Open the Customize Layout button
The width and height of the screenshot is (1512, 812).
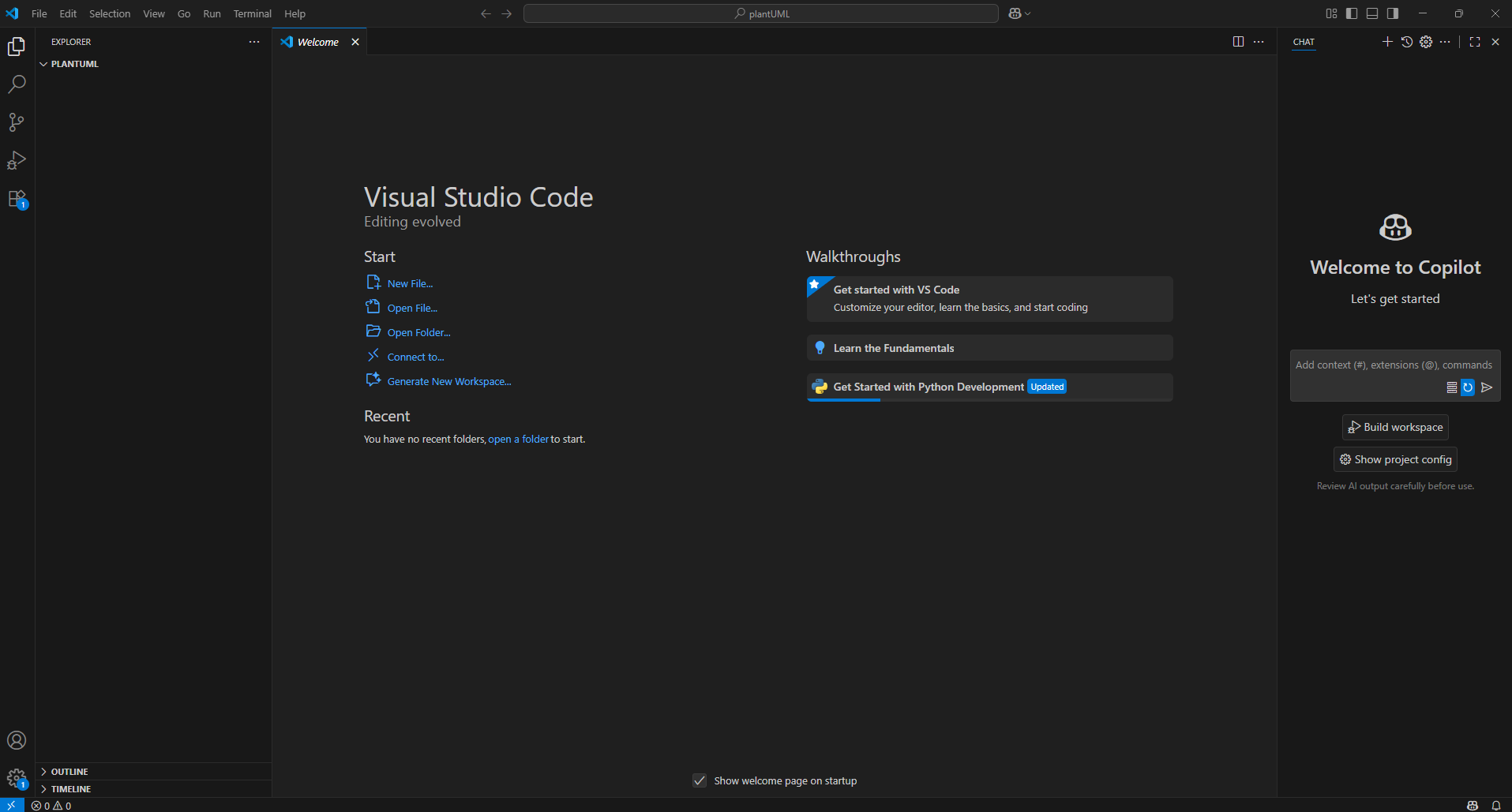[1331, 13]
